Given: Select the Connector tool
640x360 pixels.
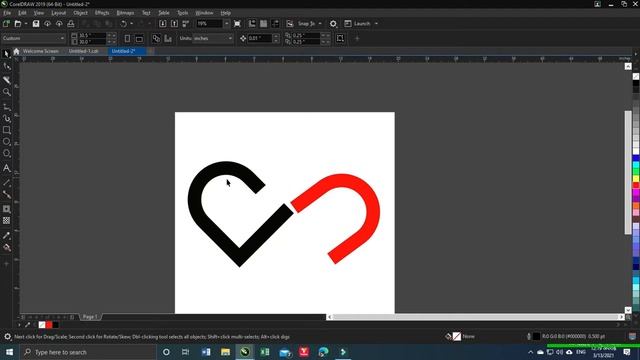Looking at the screenshot, I should click(x=7, y=194).
